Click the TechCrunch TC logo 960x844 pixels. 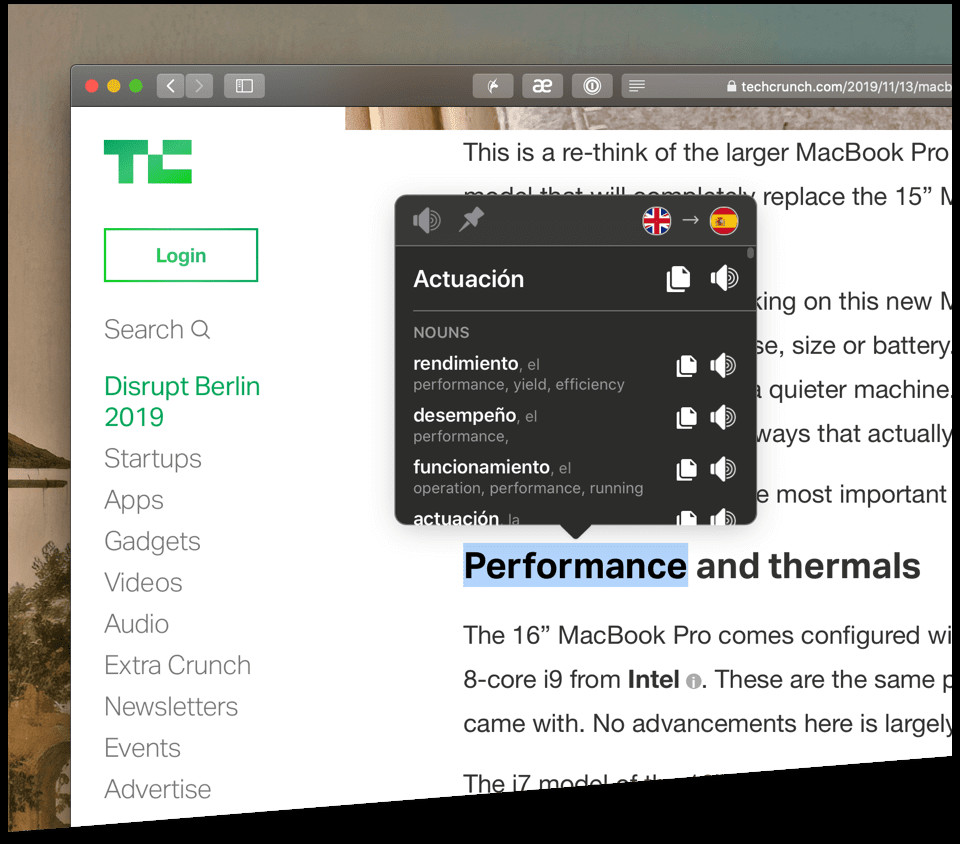(148, 162)
